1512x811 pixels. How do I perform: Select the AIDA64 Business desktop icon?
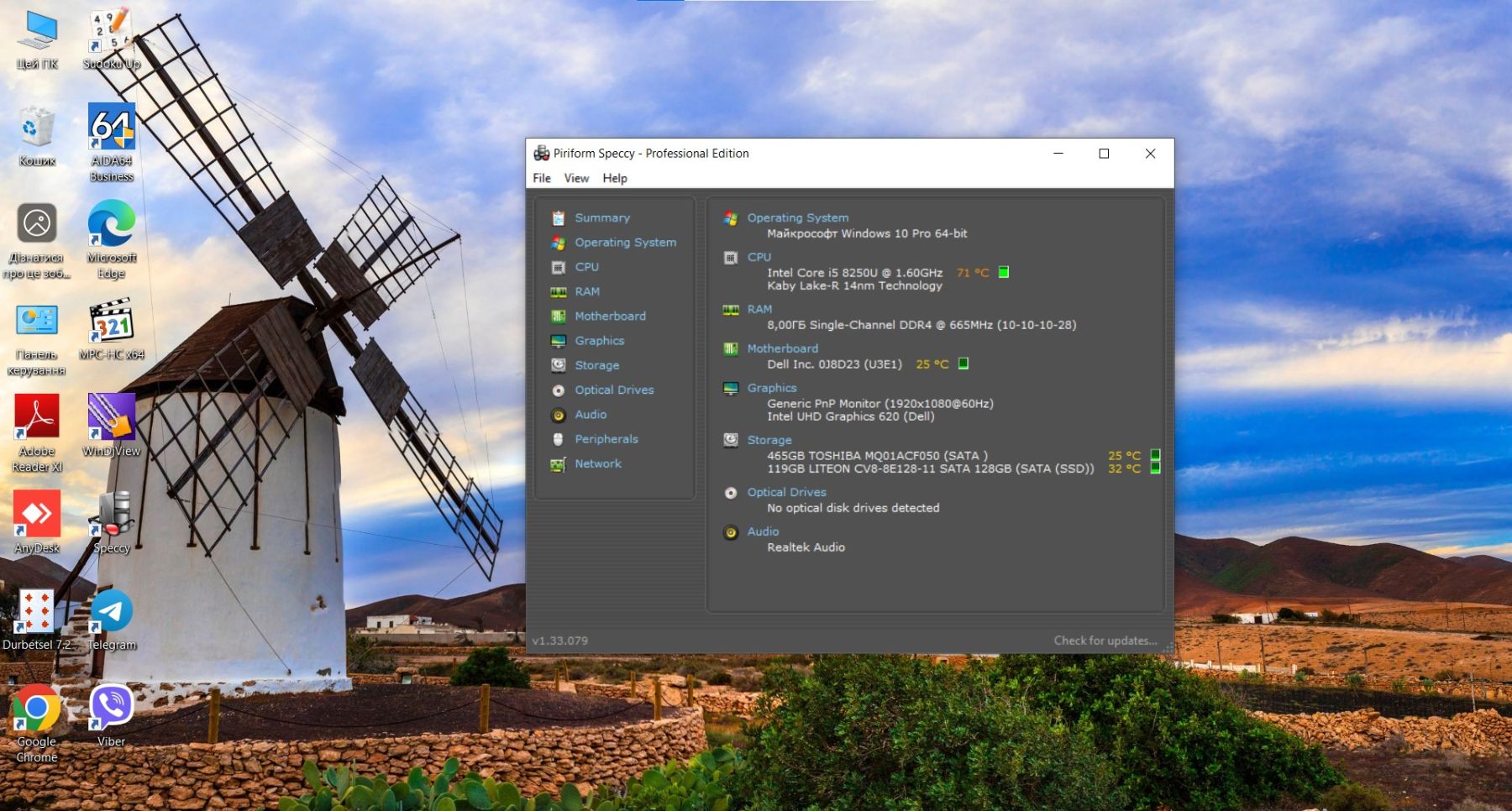[112, 143]
